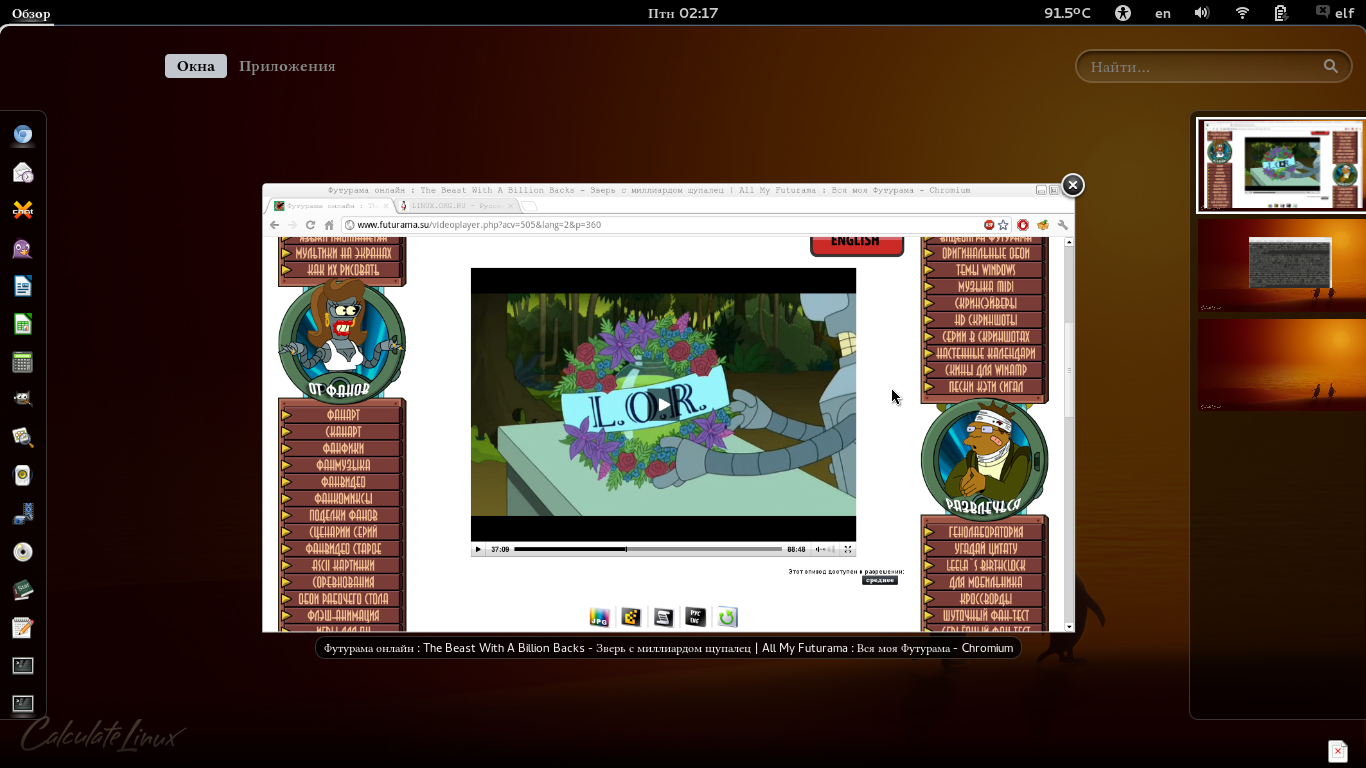Go to the Chromium home page icon
The height and width of the screenshot is (768, 1366).
coord(329,225)
